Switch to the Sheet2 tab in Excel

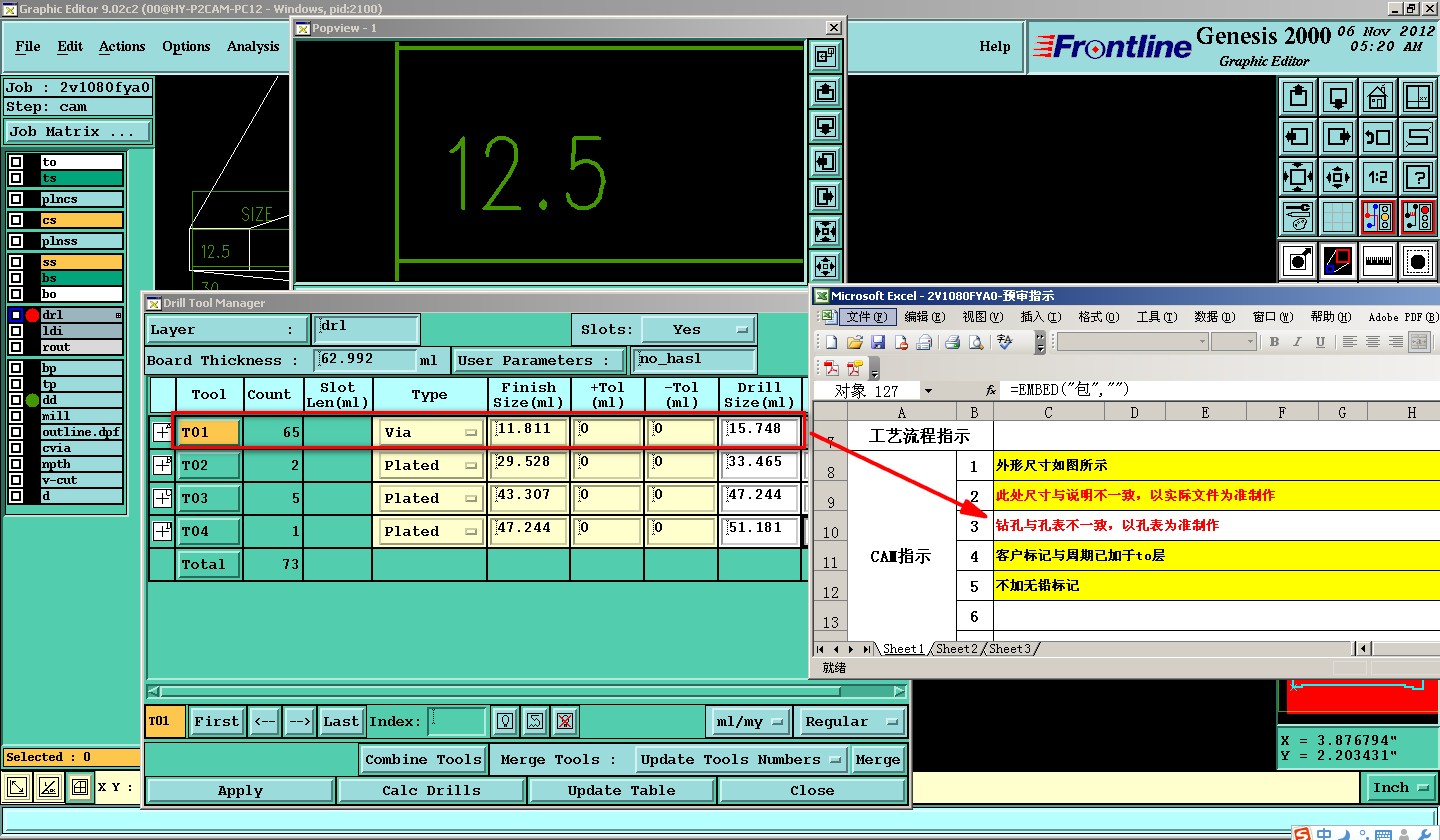point(957,649)
